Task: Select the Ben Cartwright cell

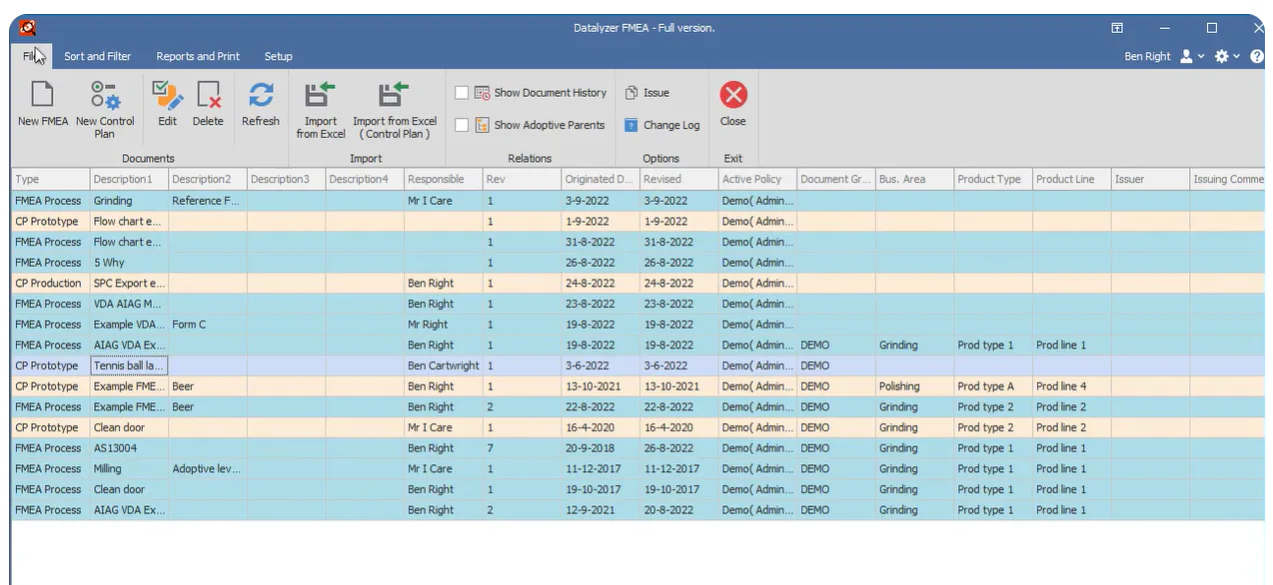Action: click(444, 366)
